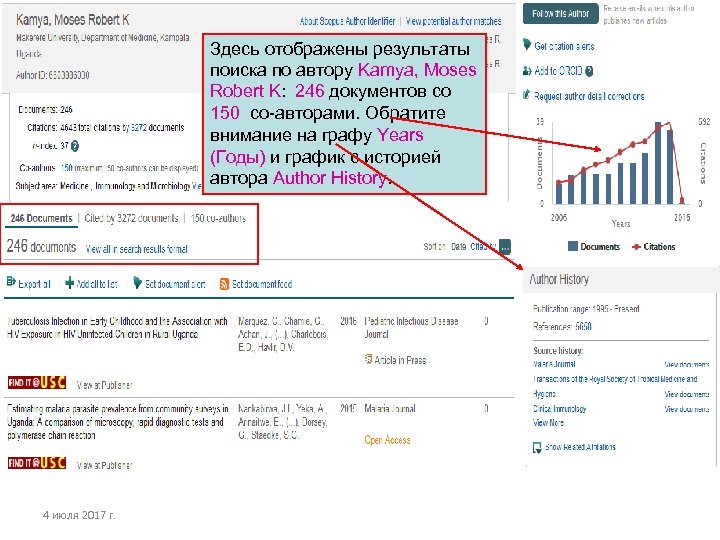Open Transactions of the Royal Society source link
The height and width of the screenshot is (540, 720).
point(615,386)
